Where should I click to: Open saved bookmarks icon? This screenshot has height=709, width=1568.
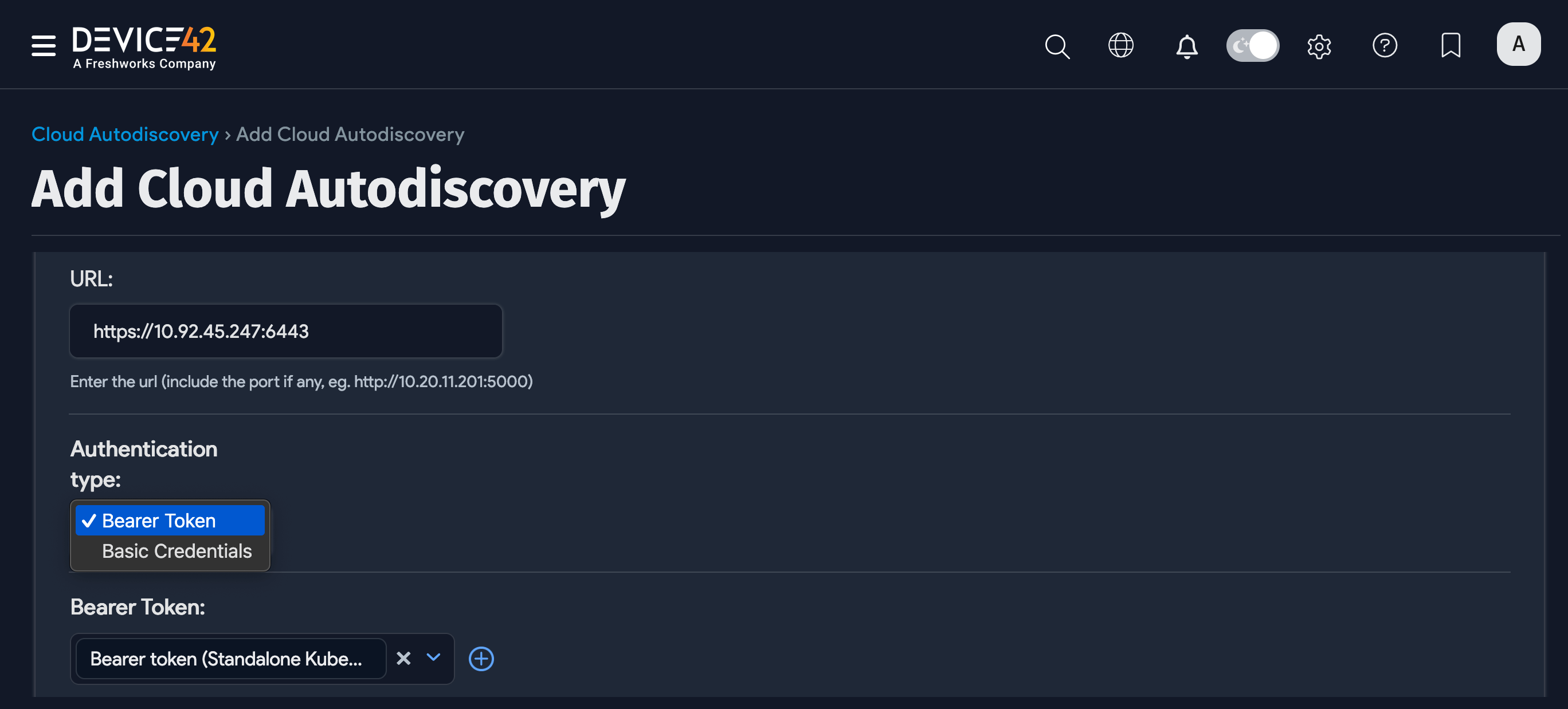point(1451,45)
